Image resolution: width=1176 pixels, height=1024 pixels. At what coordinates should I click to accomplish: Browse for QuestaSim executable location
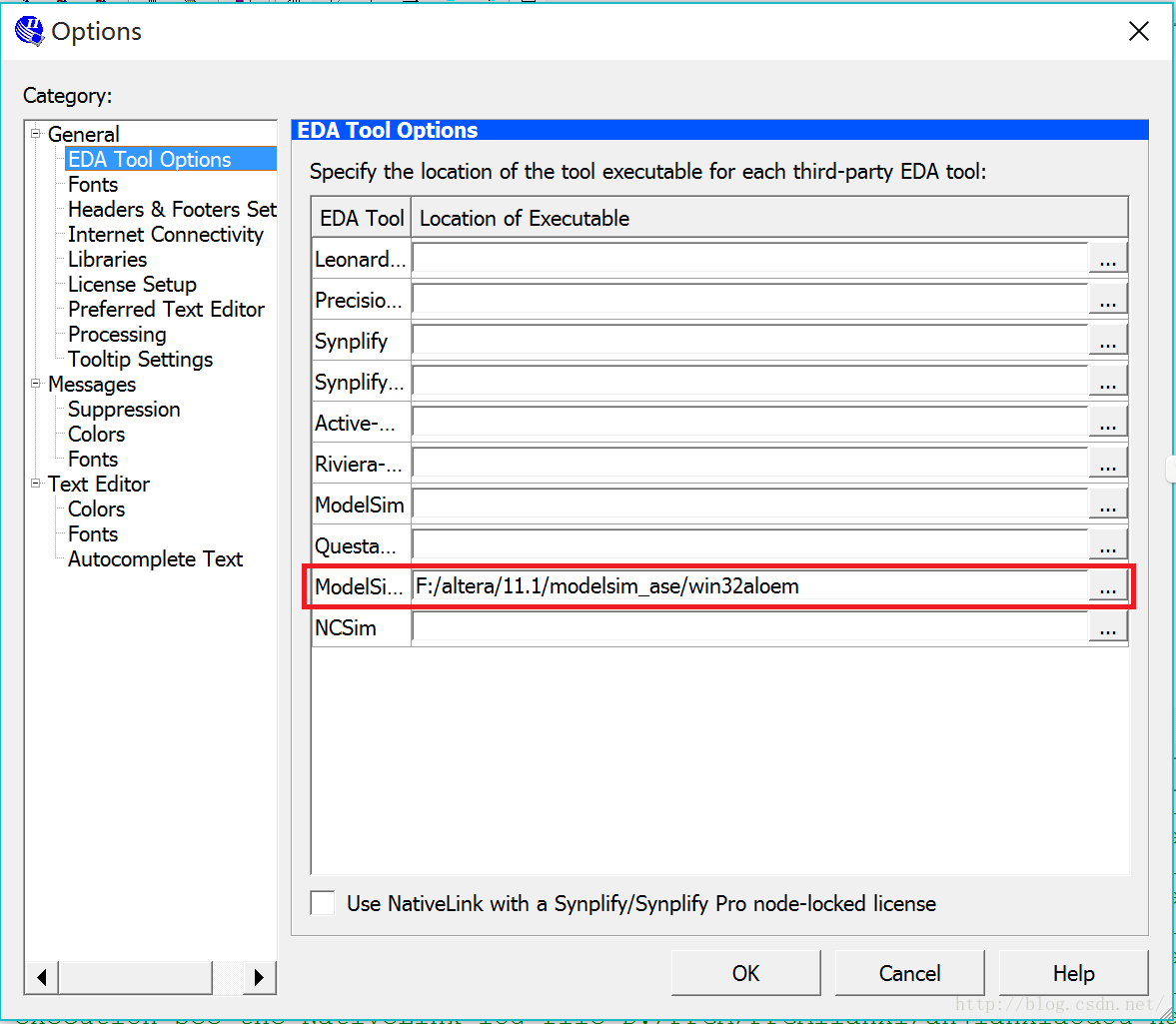tap(1108, 545)
